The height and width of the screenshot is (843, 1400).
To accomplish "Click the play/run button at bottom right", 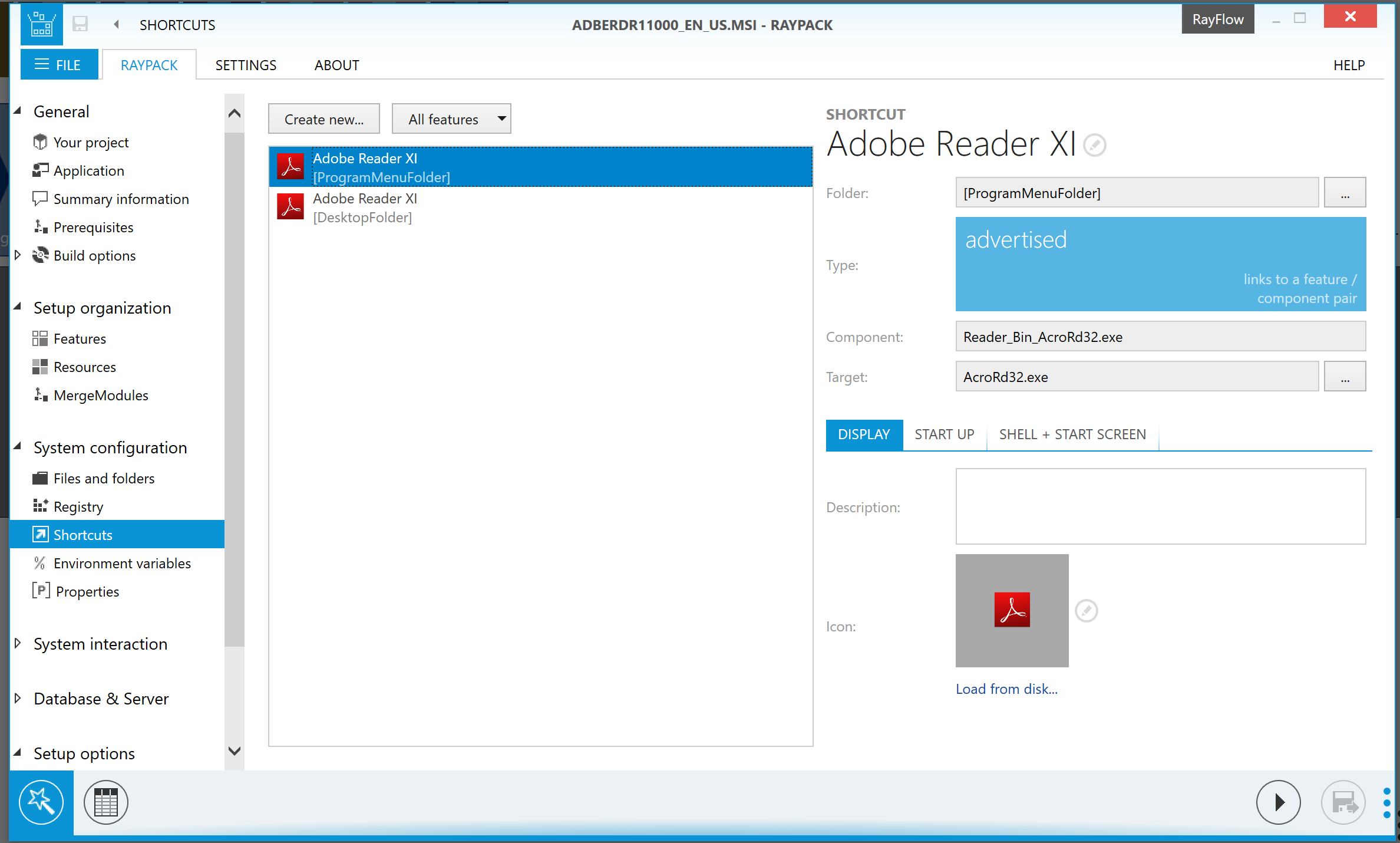I will click(1278, 802).
